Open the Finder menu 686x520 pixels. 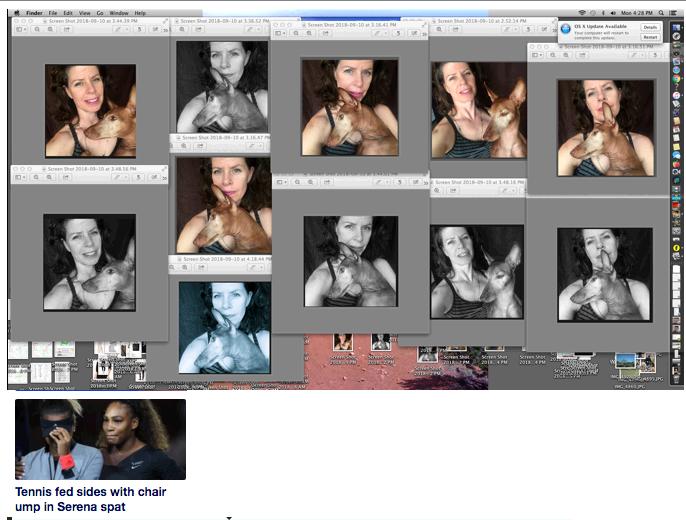click(34, 13)
